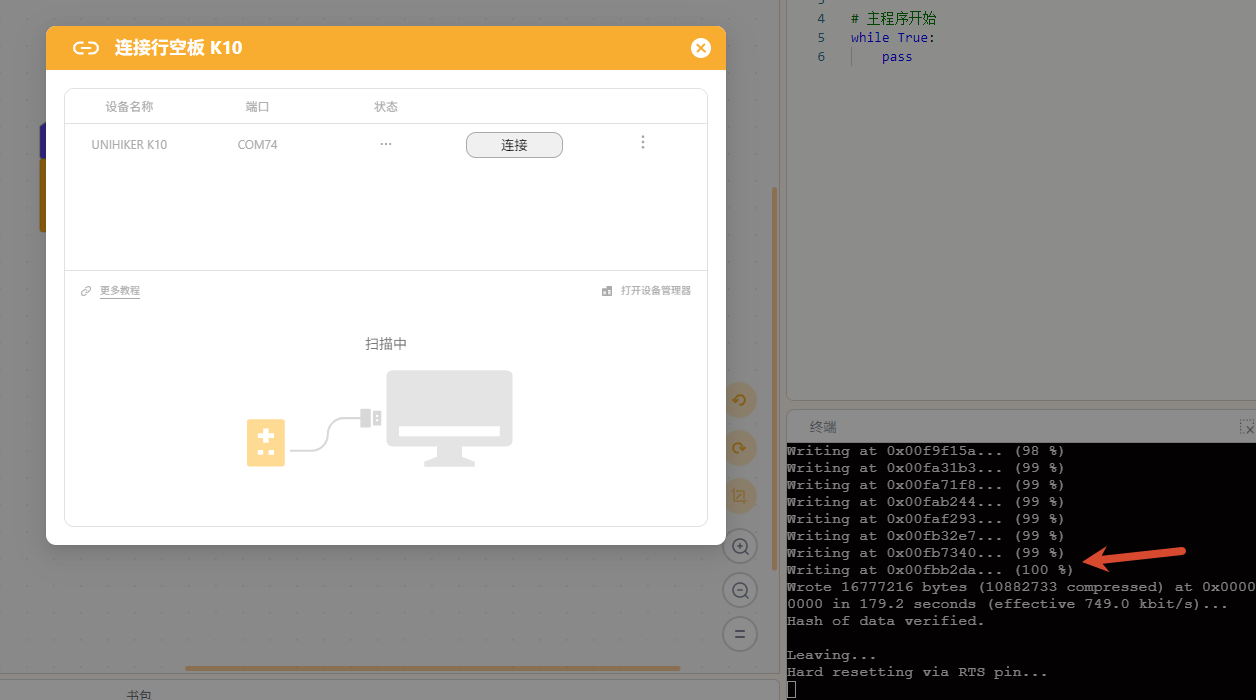Click the 'pass' statement in the code editor

pyautogui.click(x=897, y=57)
